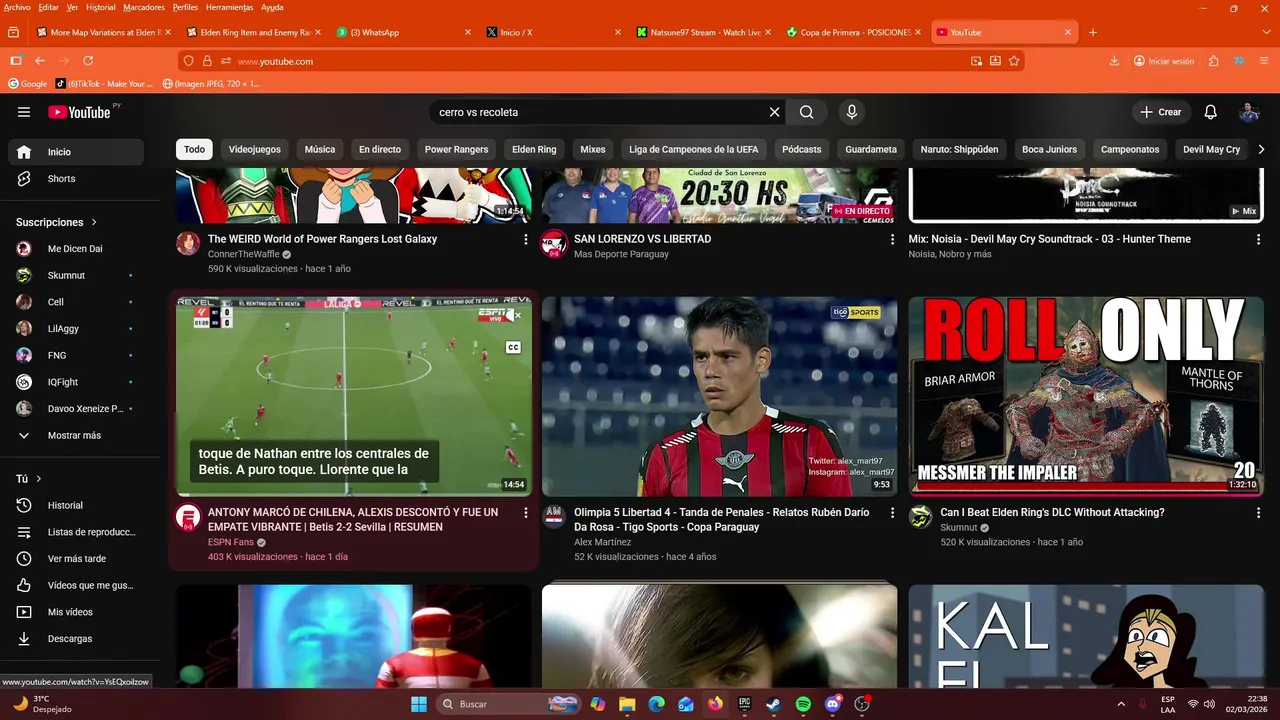Open options menu for the Betis 2-2 Sevilla video
Viewport: 1280px width, 720px height.
click(526, 513)
